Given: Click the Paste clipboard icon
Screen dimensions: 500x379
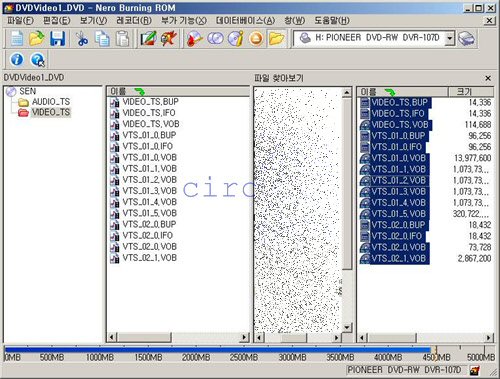Looking at the screenshot, I should click(x=122, y=39).
